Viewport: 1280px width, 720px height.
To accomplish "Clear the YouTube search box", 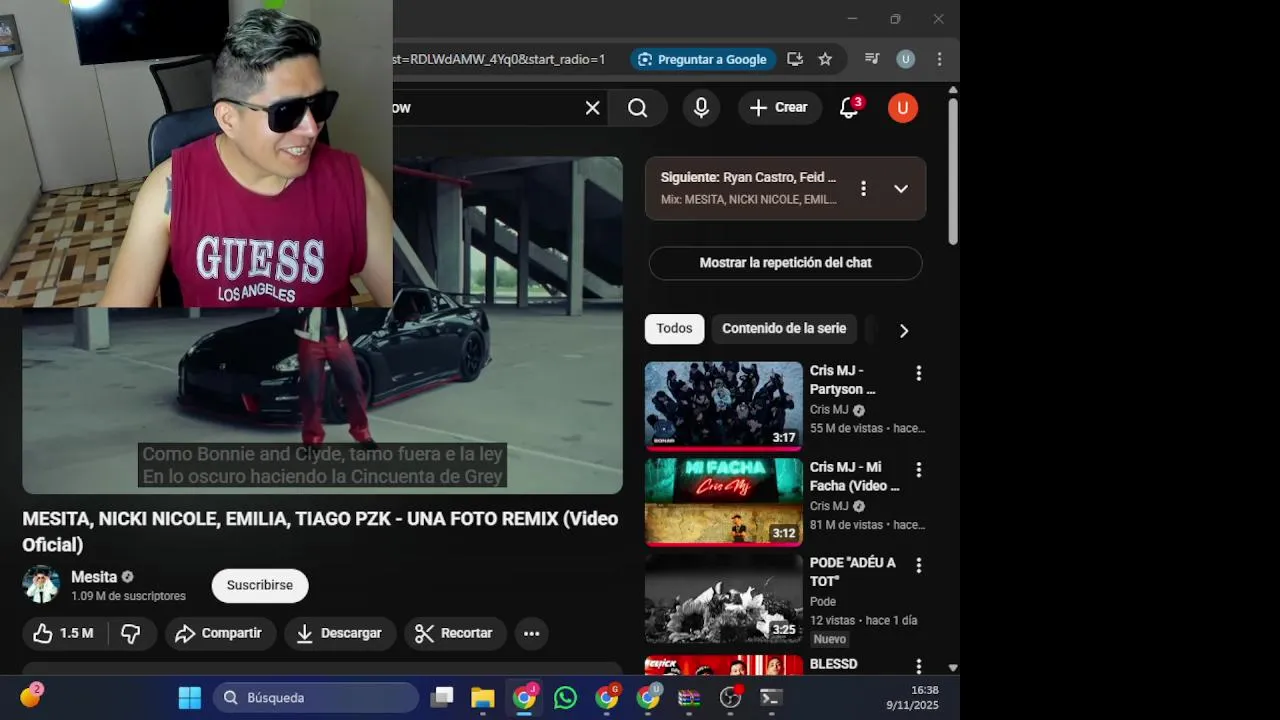I will click(592, 108).
